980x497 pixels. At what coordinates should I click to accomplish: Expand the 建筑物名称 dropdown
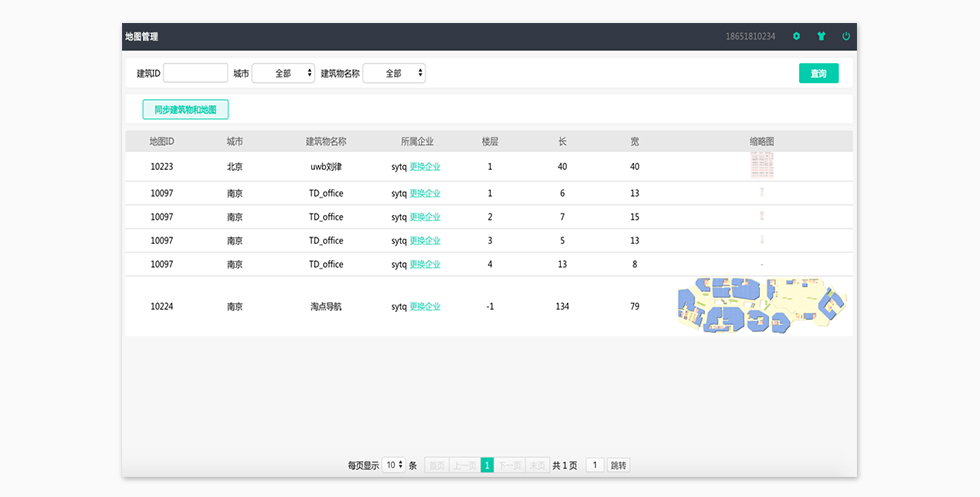tap(394, 73)
